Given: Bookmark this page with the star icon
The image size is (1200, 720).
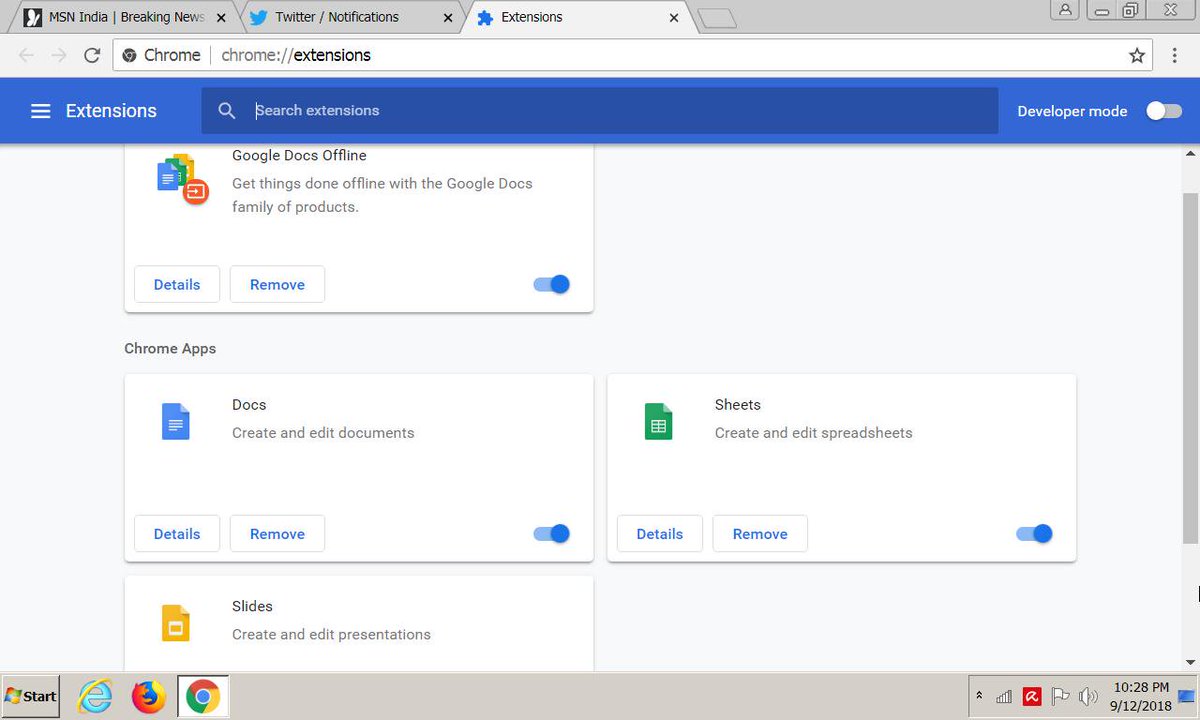Looking at the screenshot, I should pos(1137,55).
